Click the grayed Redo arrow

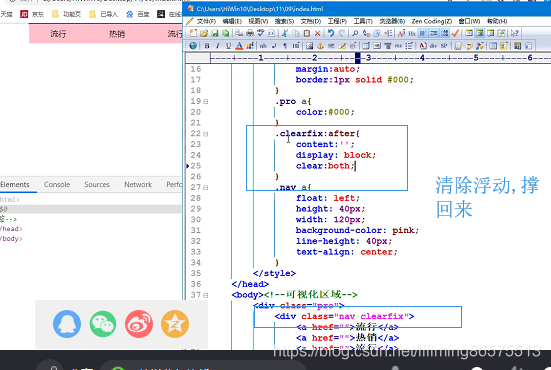pos(342,33)
